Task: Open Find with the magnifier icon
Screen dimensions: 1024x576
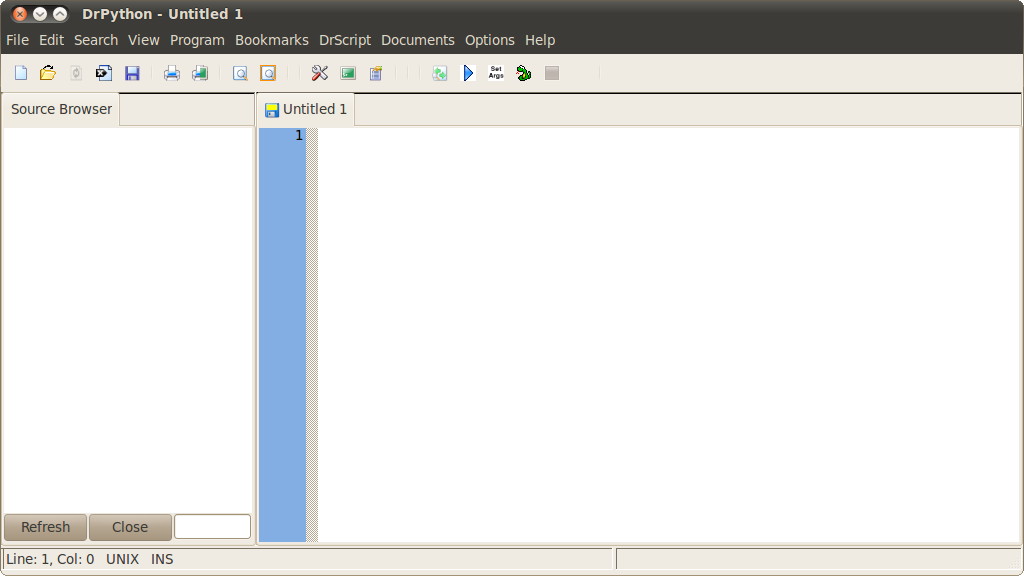Action: pyautogui.click(x=240, y=73)
